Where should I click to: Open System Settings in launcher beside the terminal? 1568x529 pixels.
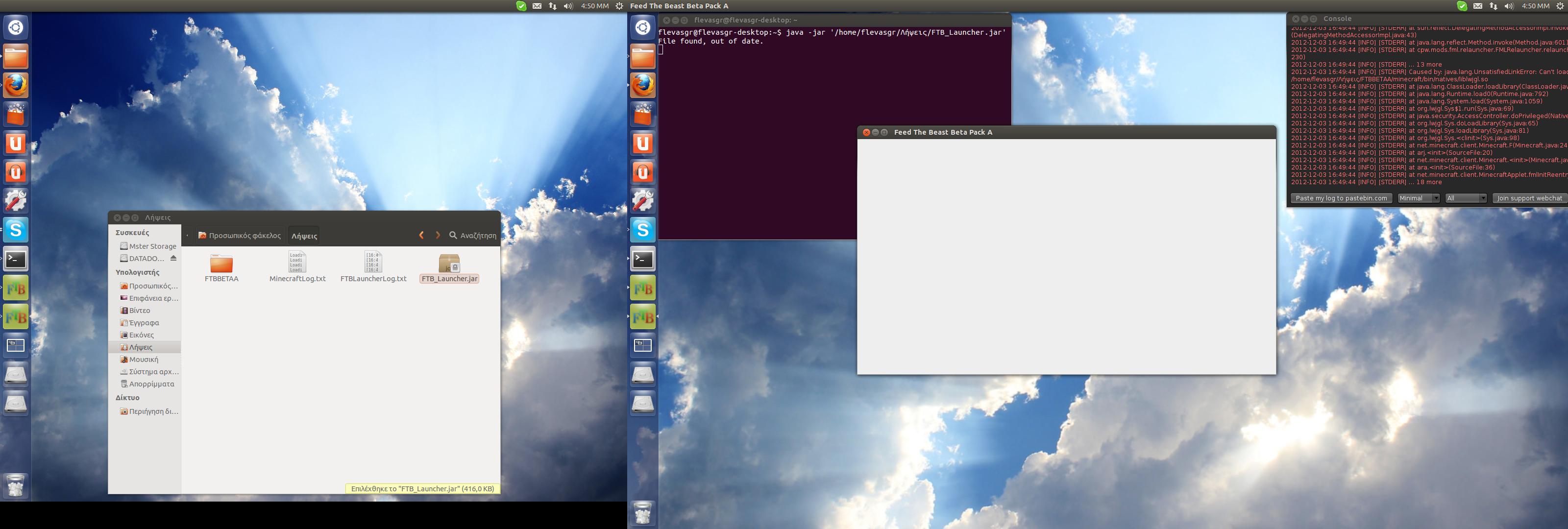[x=643, y=201]
